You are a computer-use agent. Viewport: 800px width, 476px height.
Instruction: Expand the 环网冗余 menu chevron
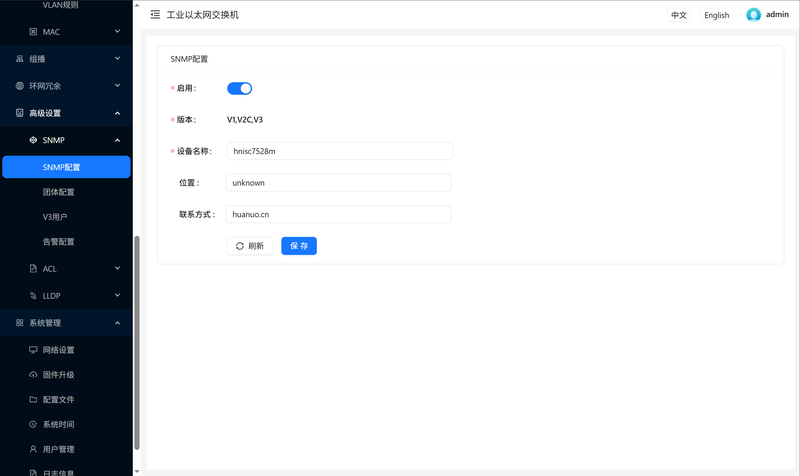[117, 86]
